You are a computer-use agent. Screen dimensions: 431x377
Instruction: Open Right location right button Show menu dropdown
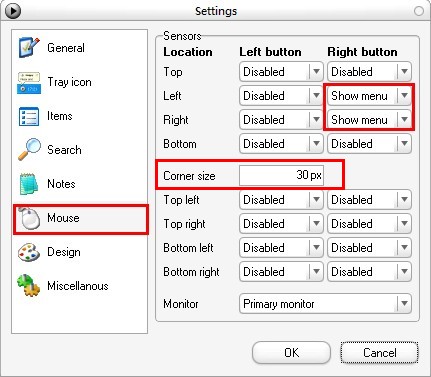(369, 120)
